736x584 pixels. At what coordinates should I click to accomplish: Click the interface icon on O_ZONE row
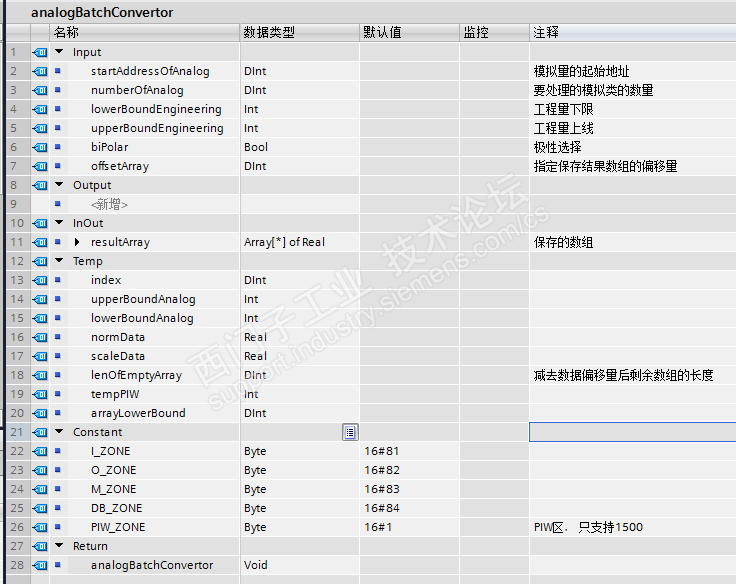(40, 470)
